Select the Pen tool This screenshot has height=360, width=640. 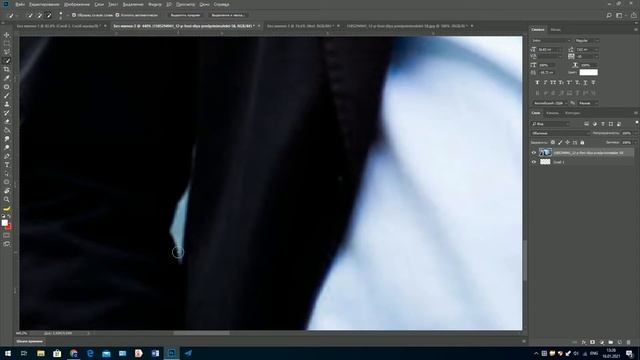pos(7,156)
